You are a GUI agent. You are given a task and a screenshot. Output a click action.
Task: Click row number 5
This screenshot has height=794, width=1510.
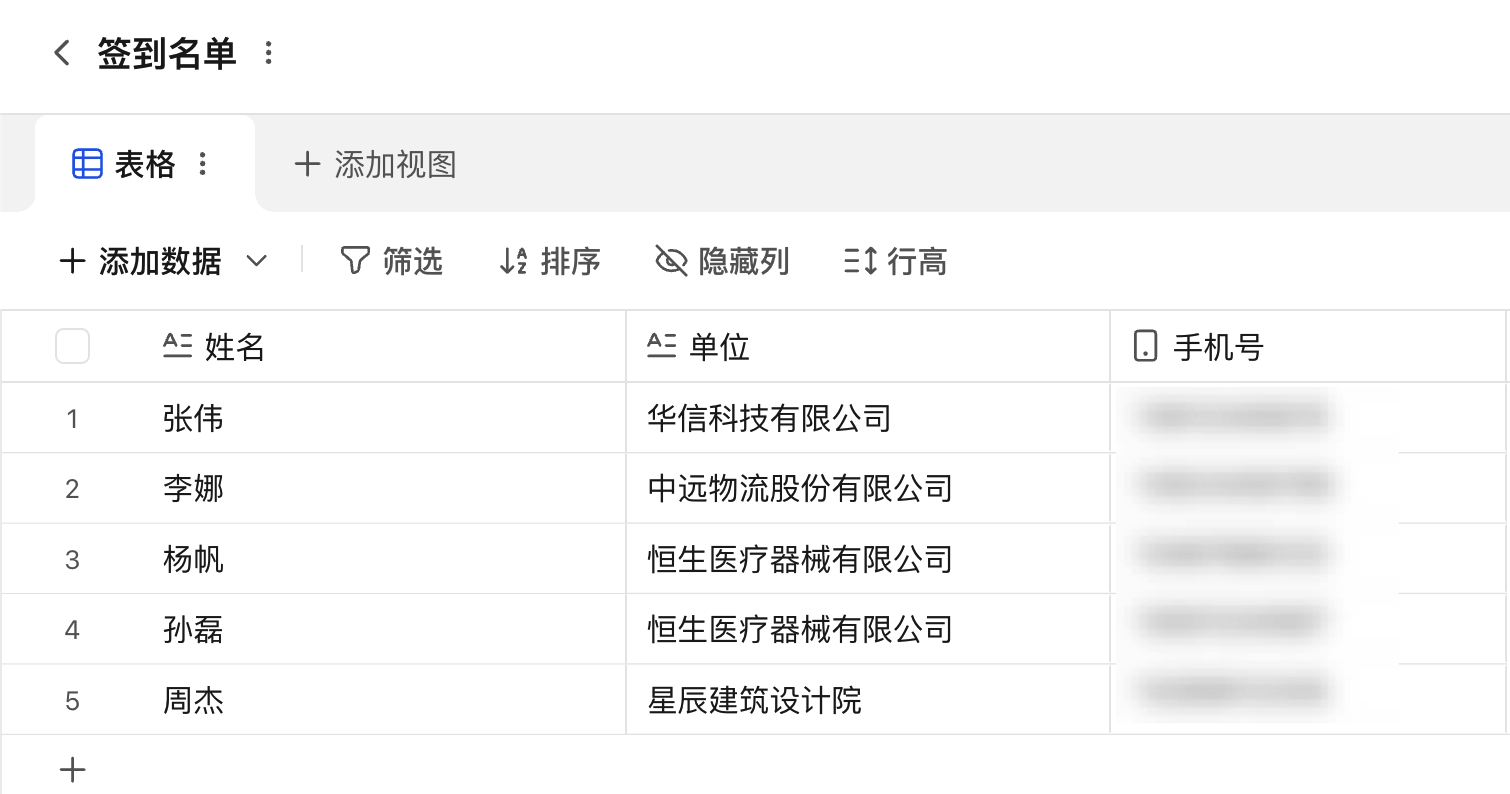coord(72,701)
